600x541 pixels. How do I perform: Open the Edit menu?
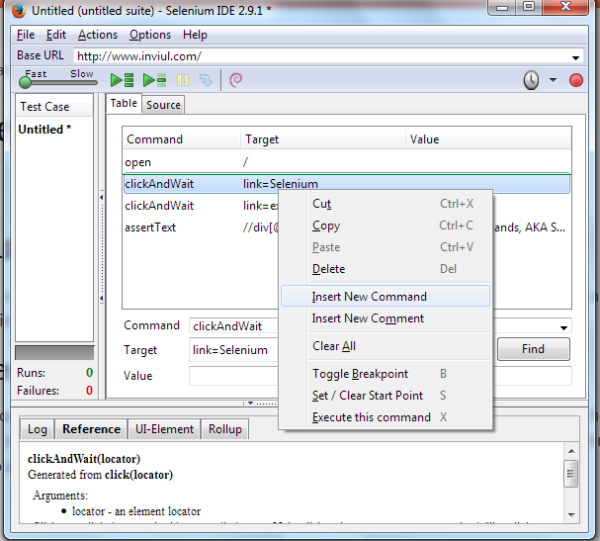coord(56,35)
